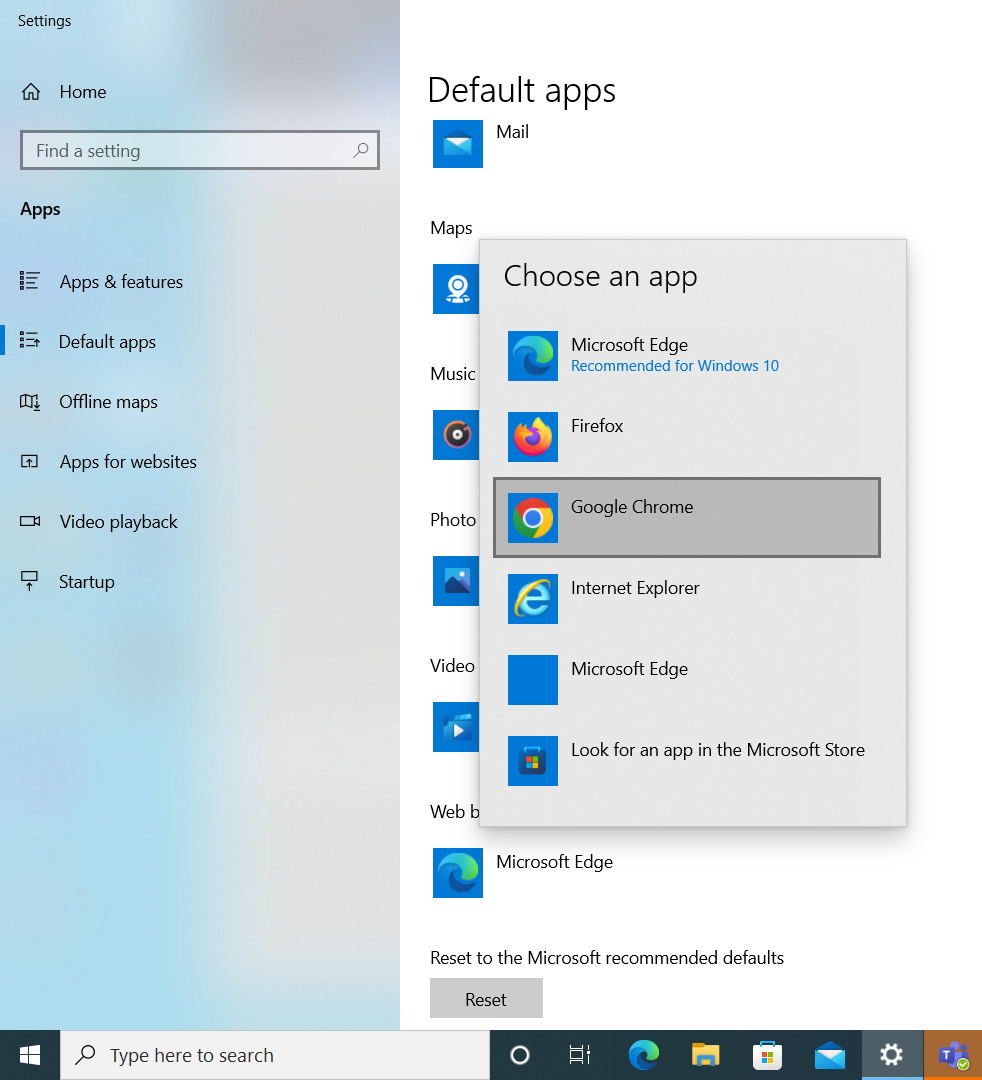Open File Explorer from the taskbar
Screen dimensions: 982x1080
click(x=705, y=1055)
